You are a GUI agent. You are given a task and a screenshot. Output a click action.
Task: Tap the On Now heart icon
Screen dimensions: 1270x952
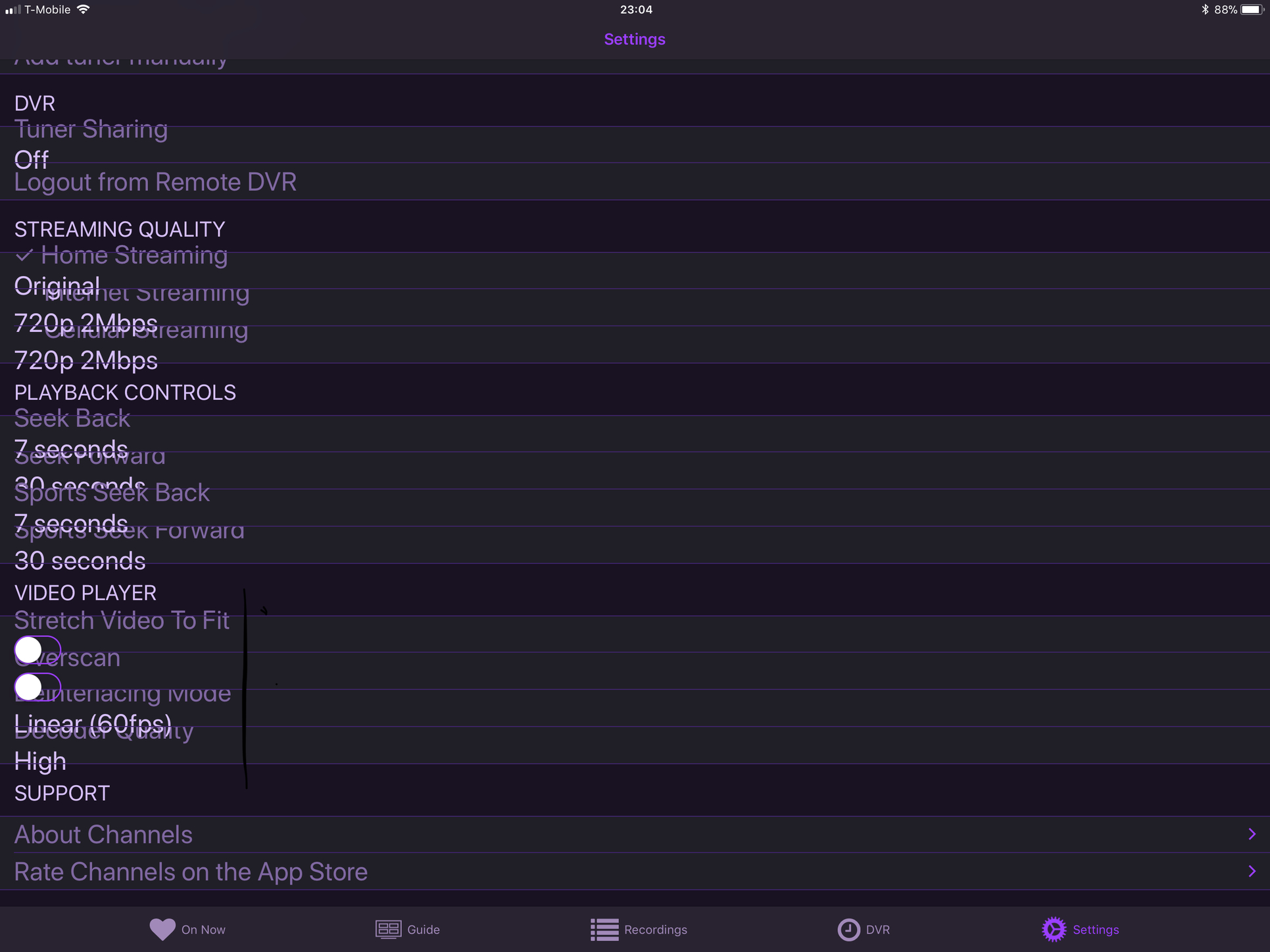pos(162,929)
